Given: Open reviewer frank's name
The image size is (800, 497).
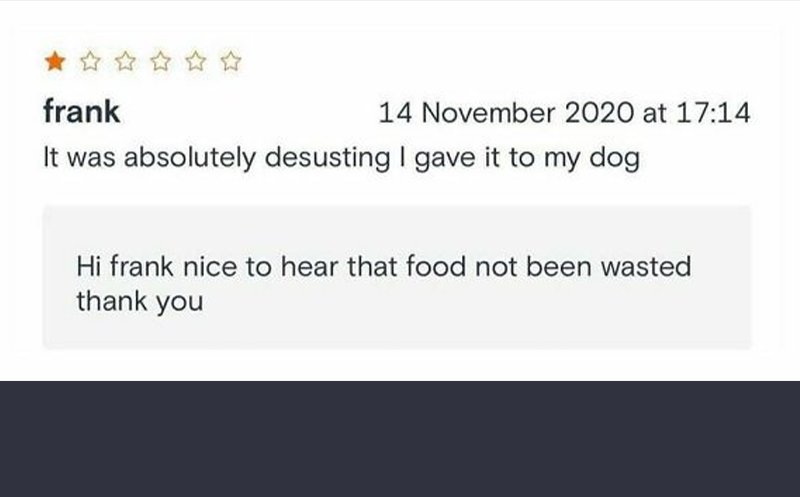Looking at the screenshot, I should coord(82,113).
